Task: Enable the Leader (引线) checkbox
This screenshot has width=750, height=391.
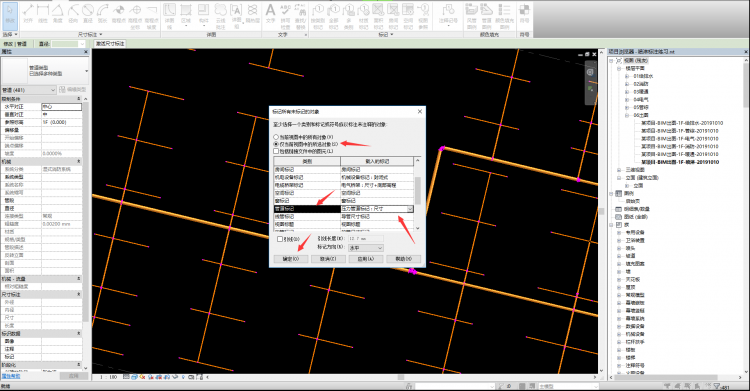Action: click(280, 239)
